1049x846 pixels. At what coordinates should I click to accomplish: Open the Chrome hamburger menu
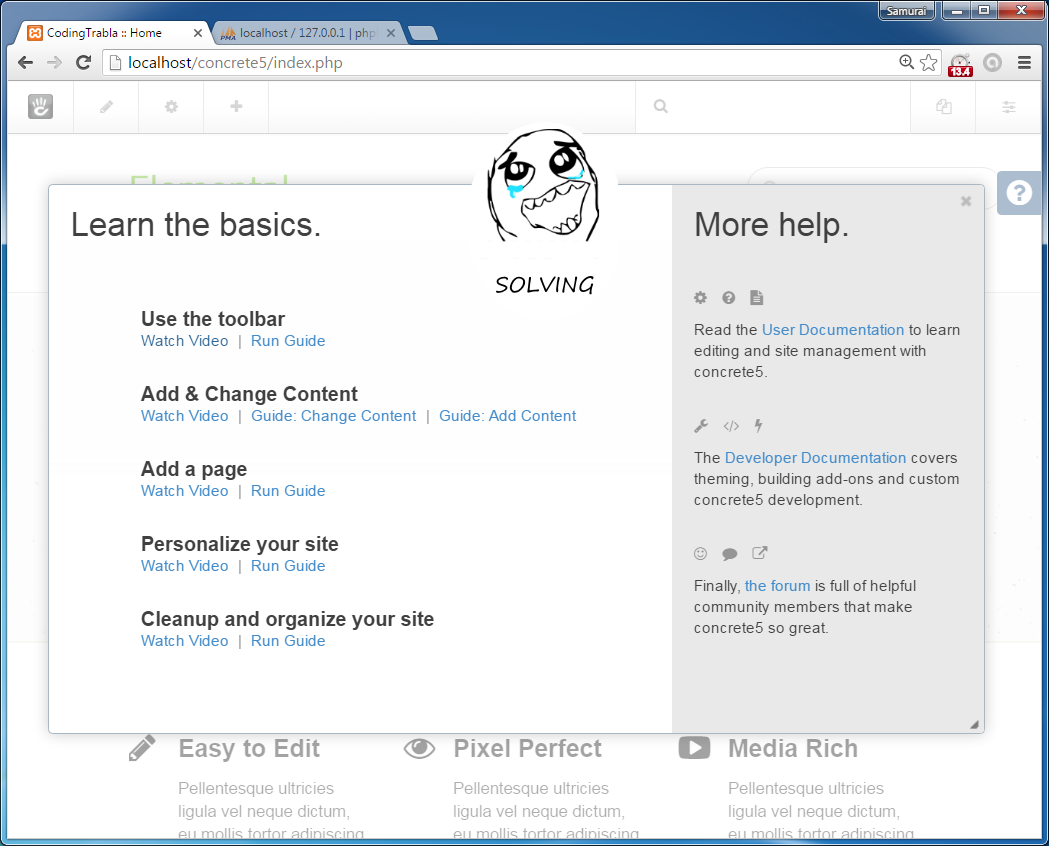click(1024, 63)
